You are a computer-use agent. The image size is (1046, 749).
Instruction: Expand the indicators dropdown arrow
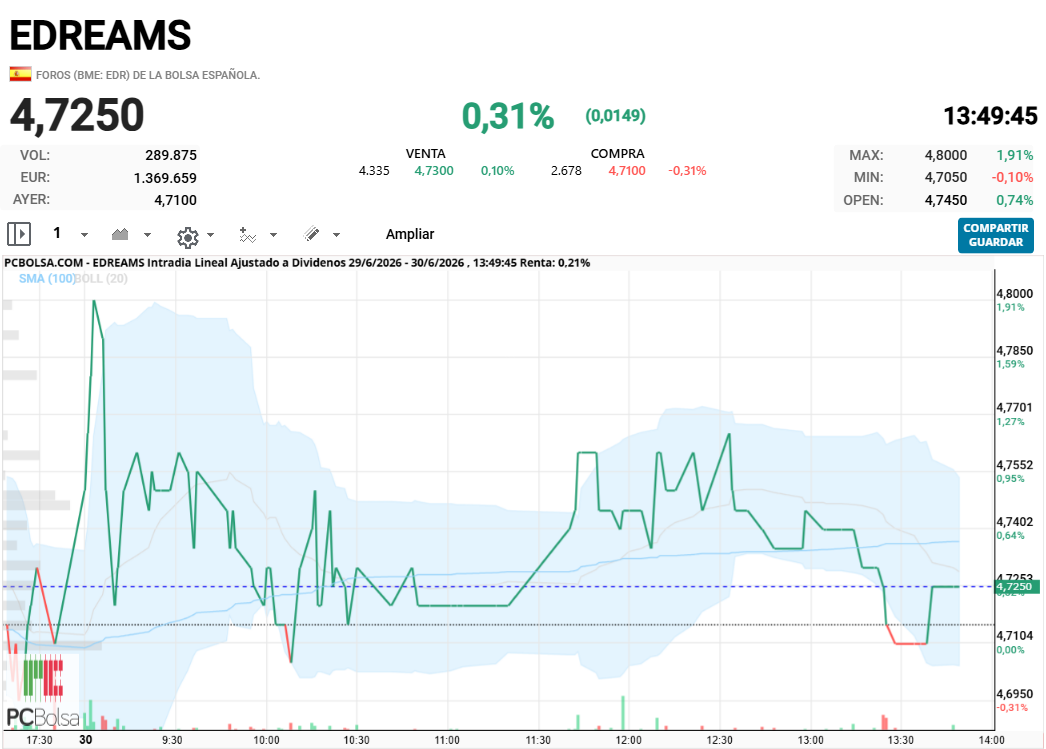coord(274,235)
